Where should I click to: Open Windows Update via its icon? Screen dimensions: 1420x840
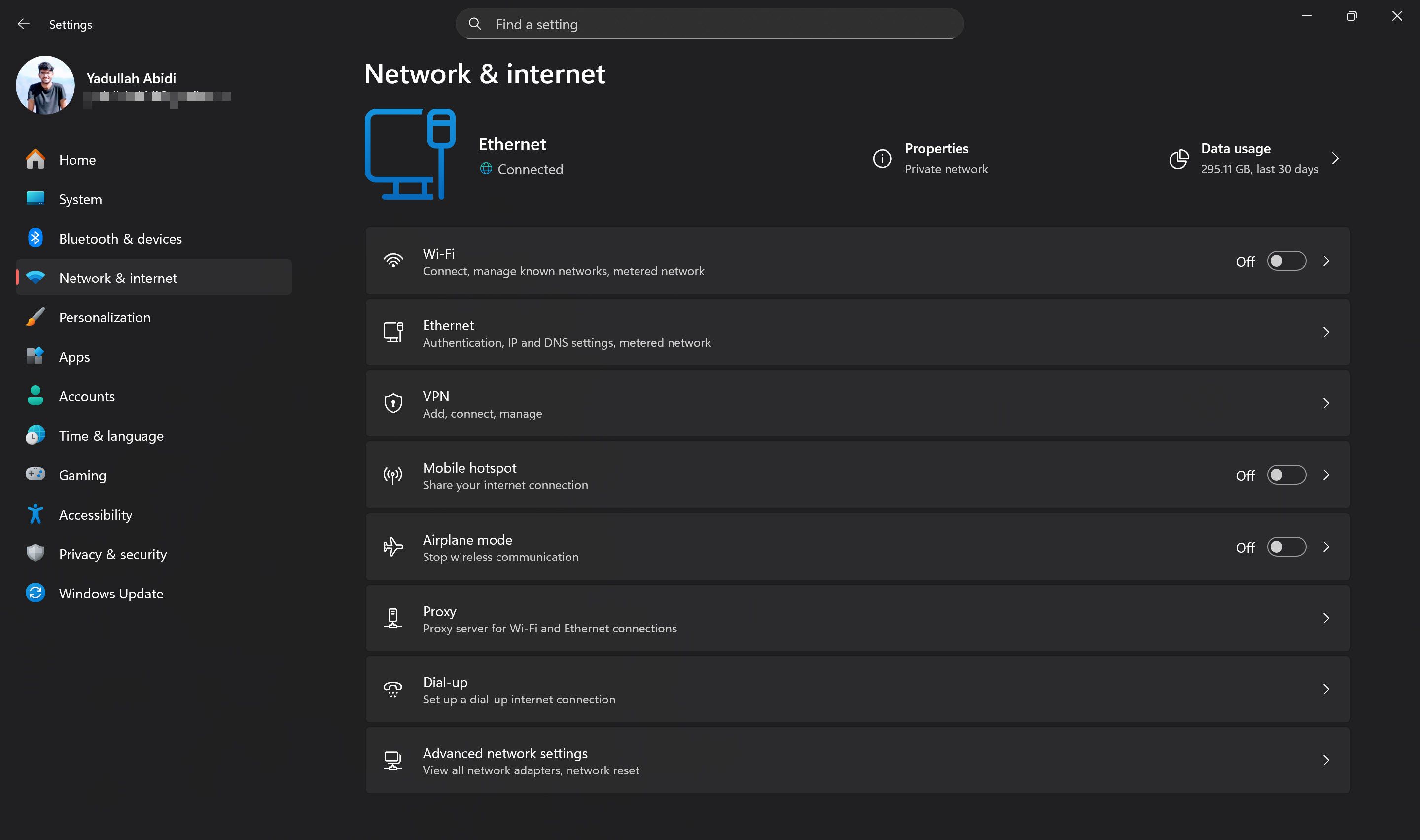(35, 593)
